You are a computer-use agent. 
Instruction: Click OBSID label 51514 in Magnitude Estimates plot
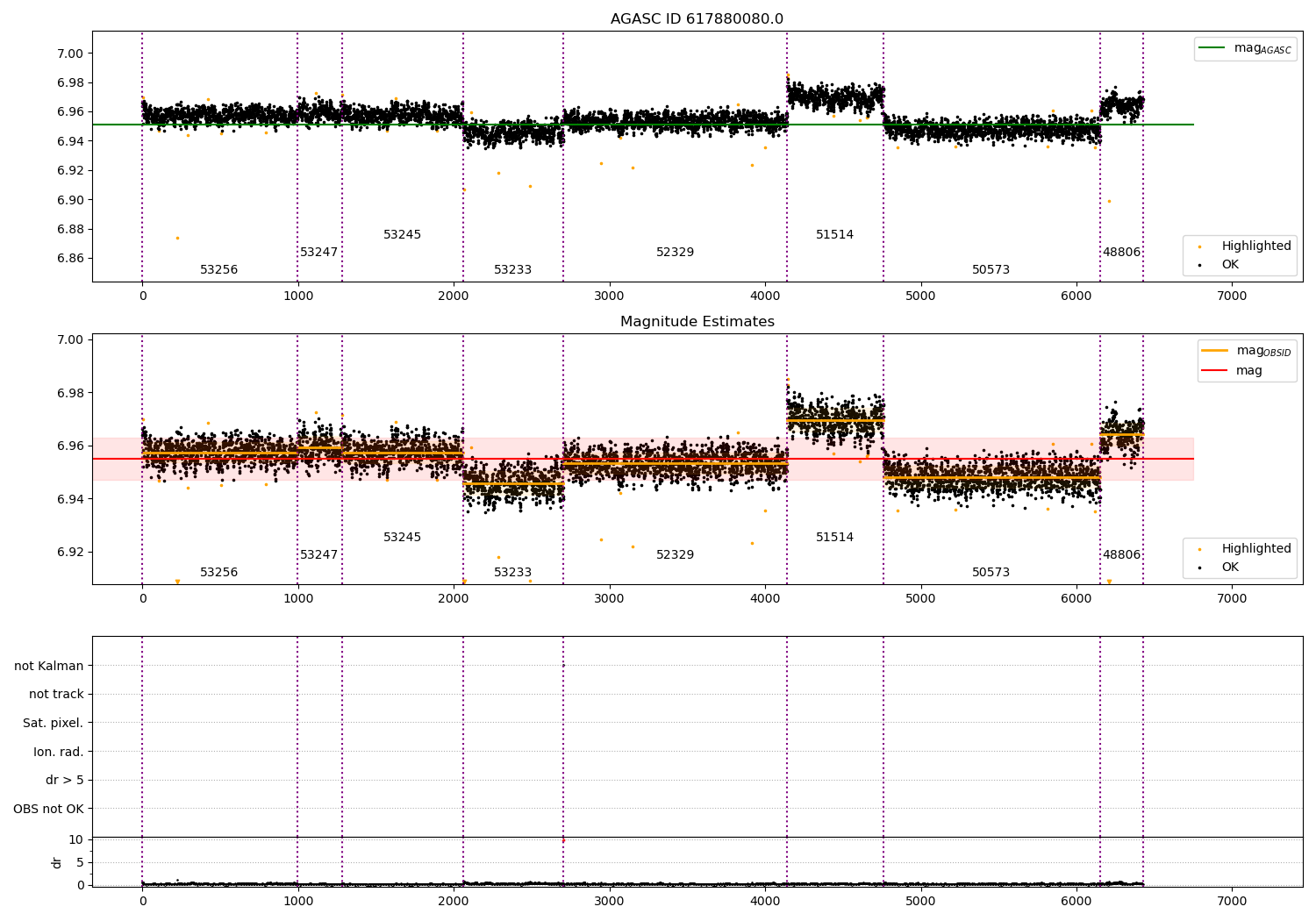834,538
